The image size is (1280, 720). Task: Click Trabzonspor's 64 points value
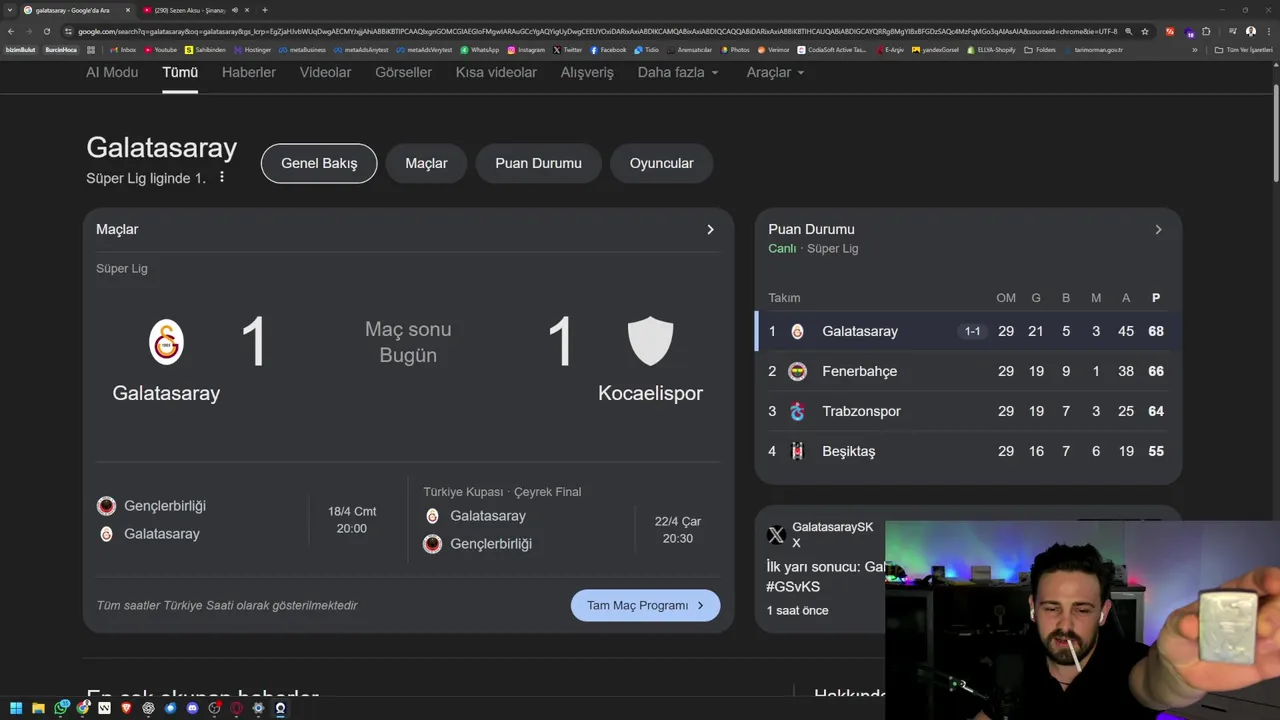[x=1156, y=411]
